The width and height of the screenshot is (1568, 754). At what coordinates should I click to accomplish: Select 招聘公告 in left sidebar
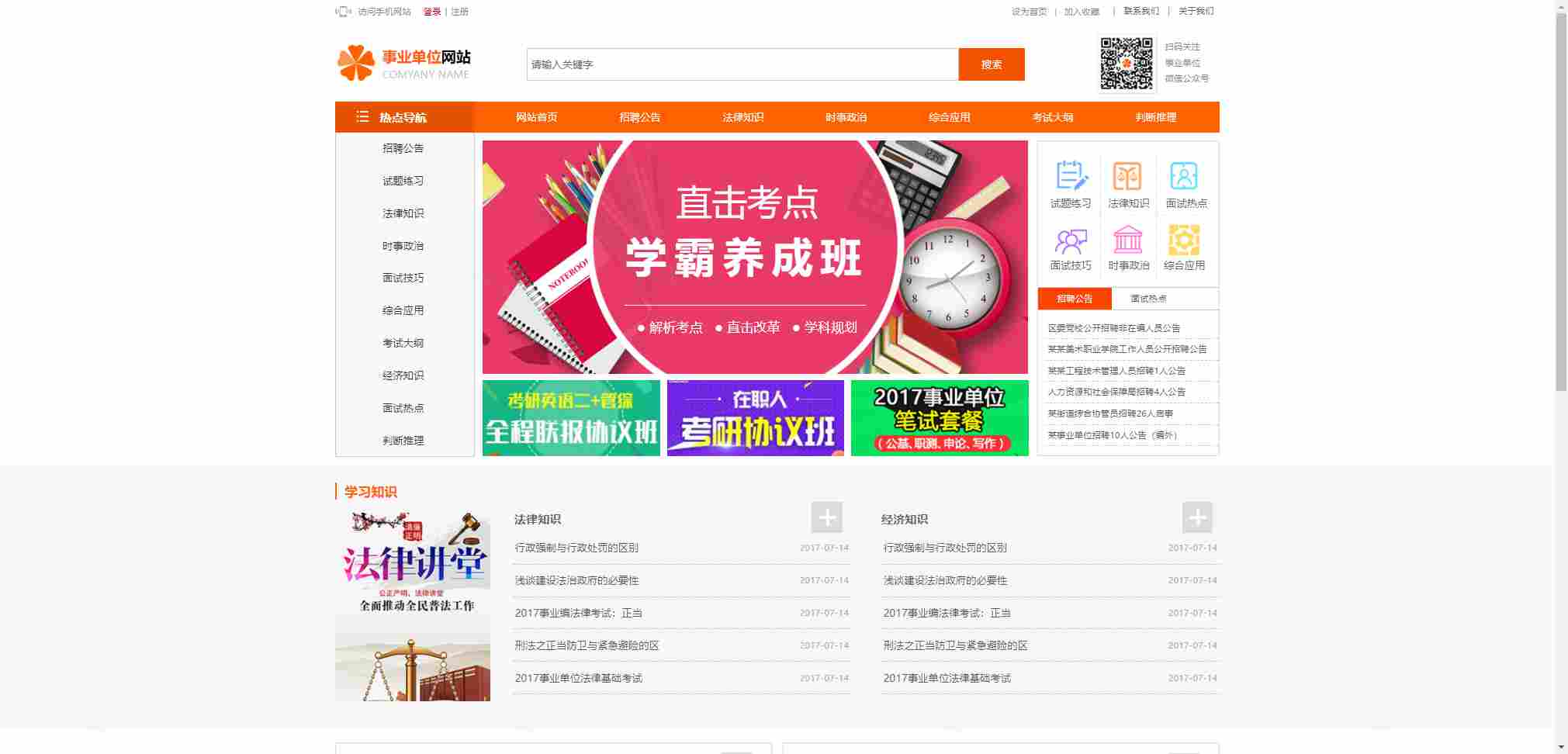pyautogui.click(x=403, y=148)
